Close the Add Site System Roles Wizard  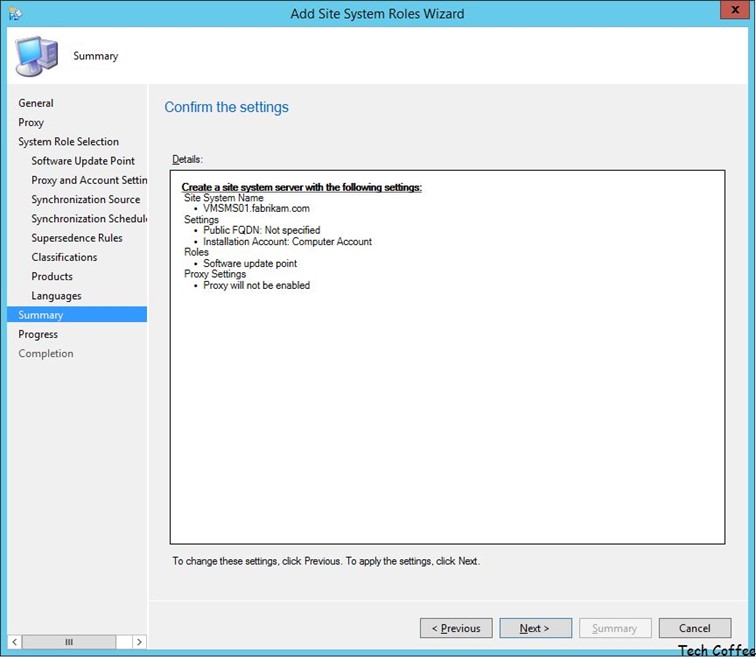click(x=735, y=10)
